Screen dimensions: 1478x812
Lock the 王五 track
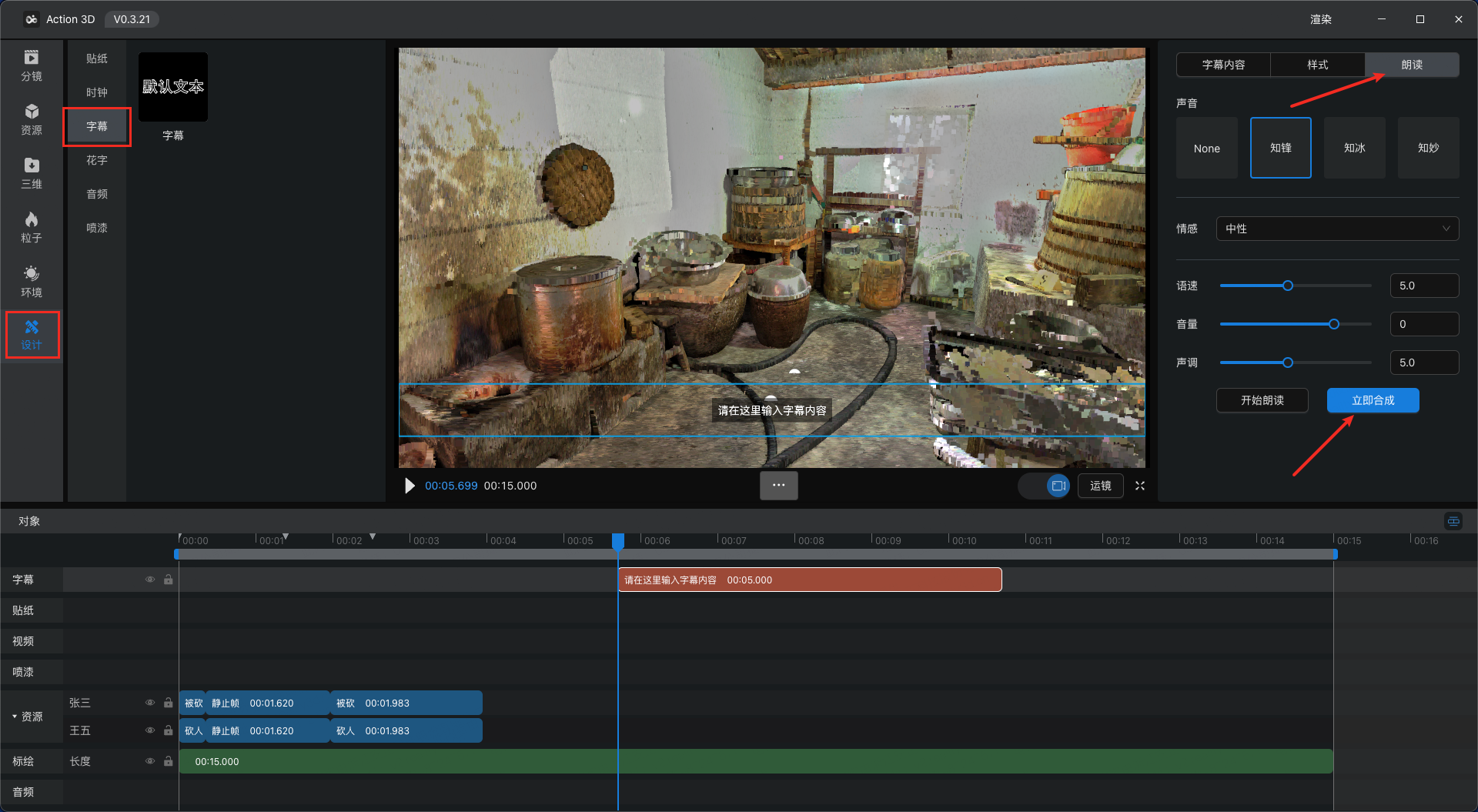[x=168, y=730]
